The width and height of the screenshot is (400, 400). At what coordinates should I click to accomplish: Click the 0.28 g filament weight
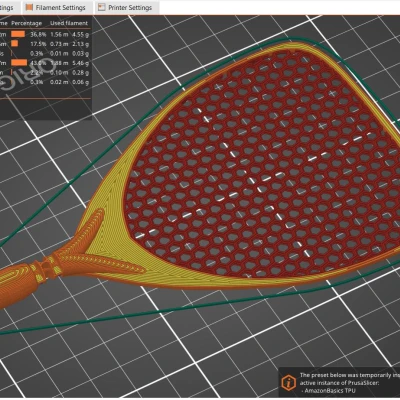click(80, 73)
